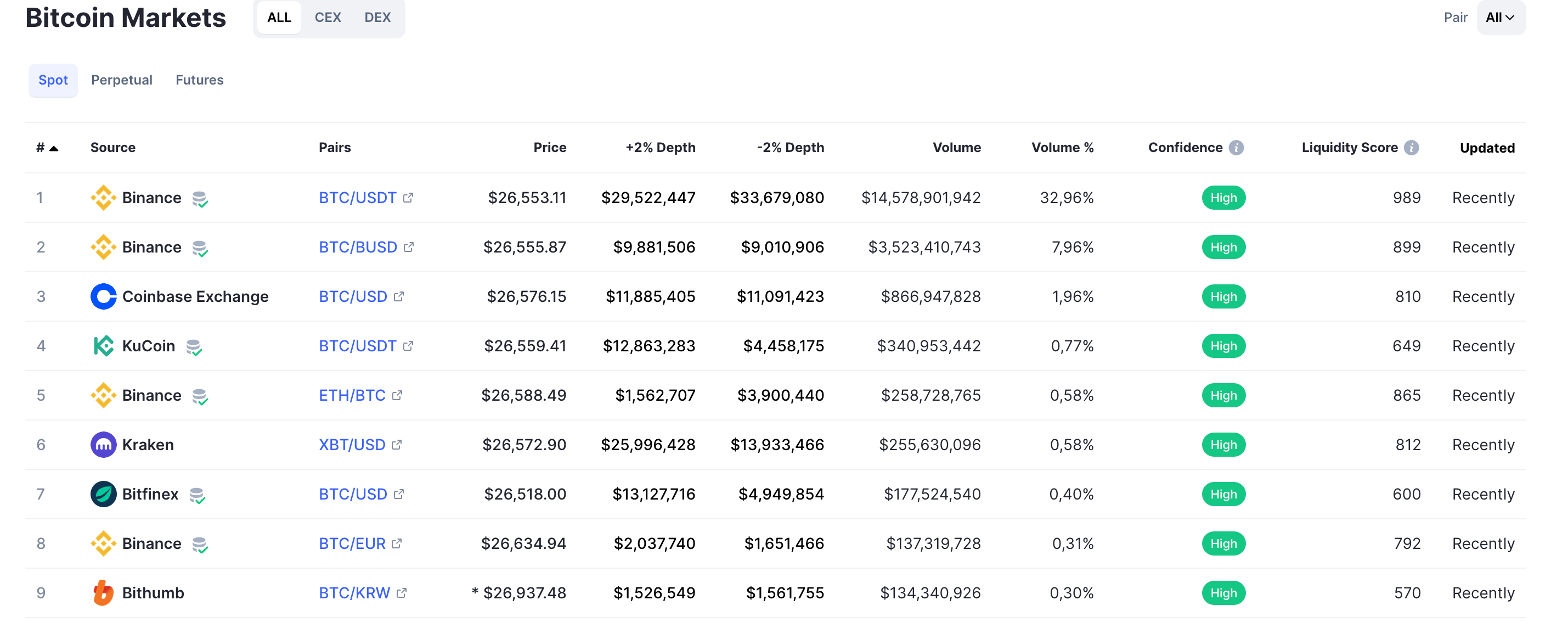This screenshot has height=628, width=1568.
Task: Open the Perpetual tab
Action: (122, 80)
